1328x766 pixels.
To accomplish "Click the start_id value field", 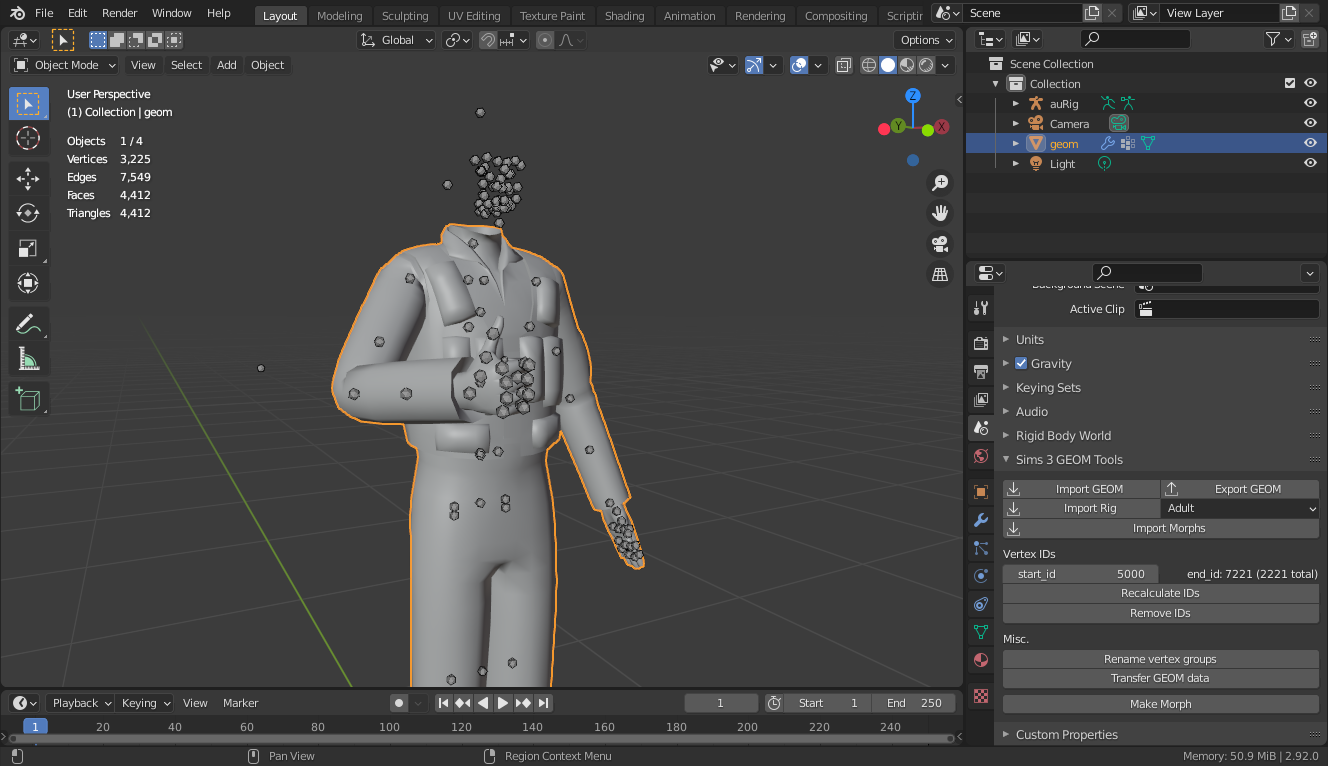I will coord(1081,574).
